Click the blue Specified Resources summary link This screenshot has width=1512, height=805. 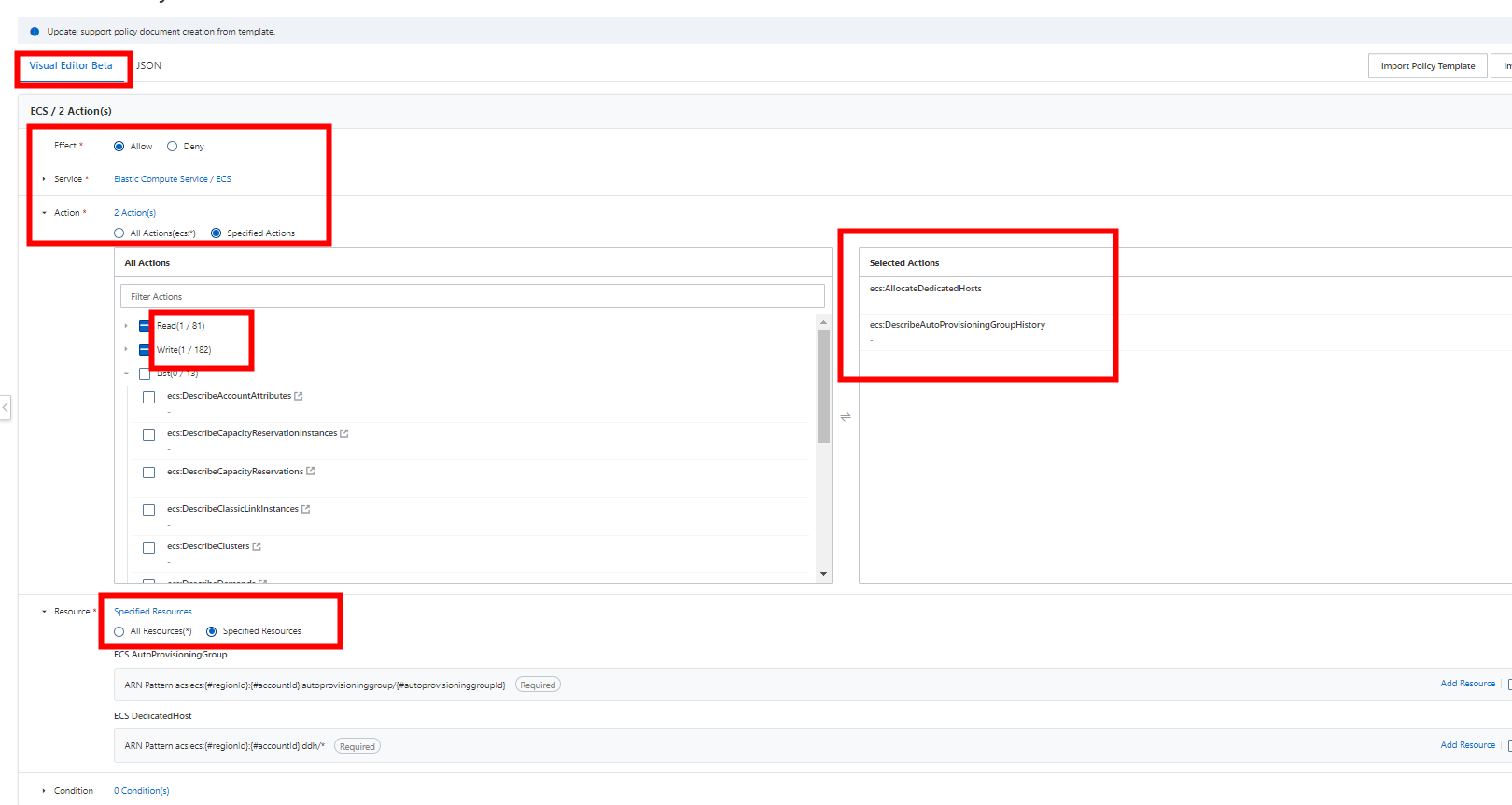tap(153, 612)
